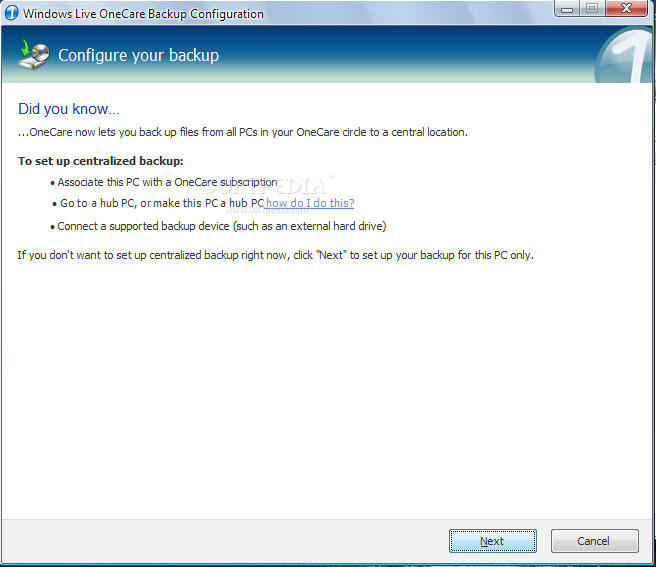This screenshot has width=656, height=567.
Task: Click the Cancel button
Action: [x=594, y=541]
